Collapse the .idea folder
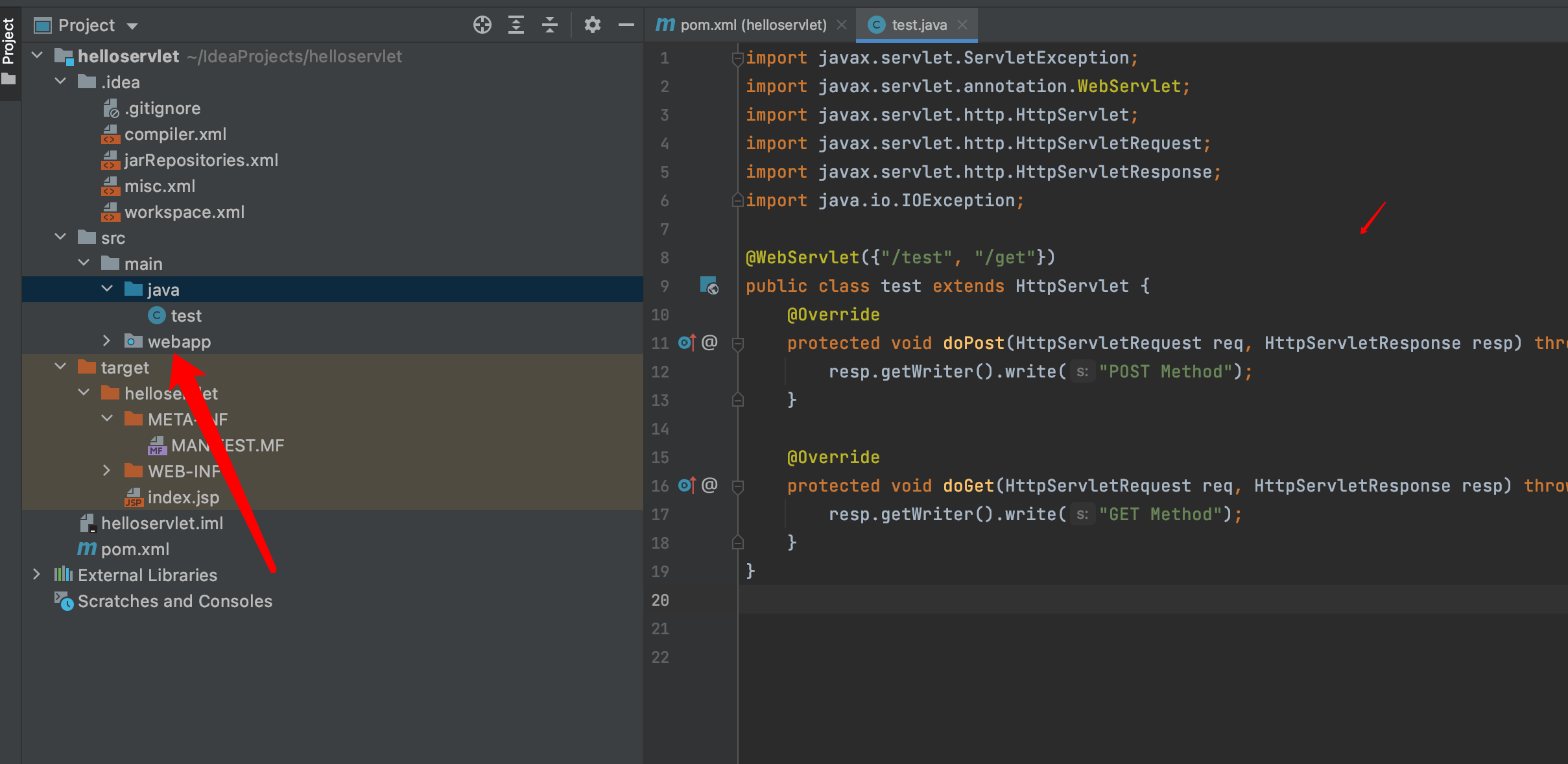This screenshot has width=1568, height=764. coord(60,81)
